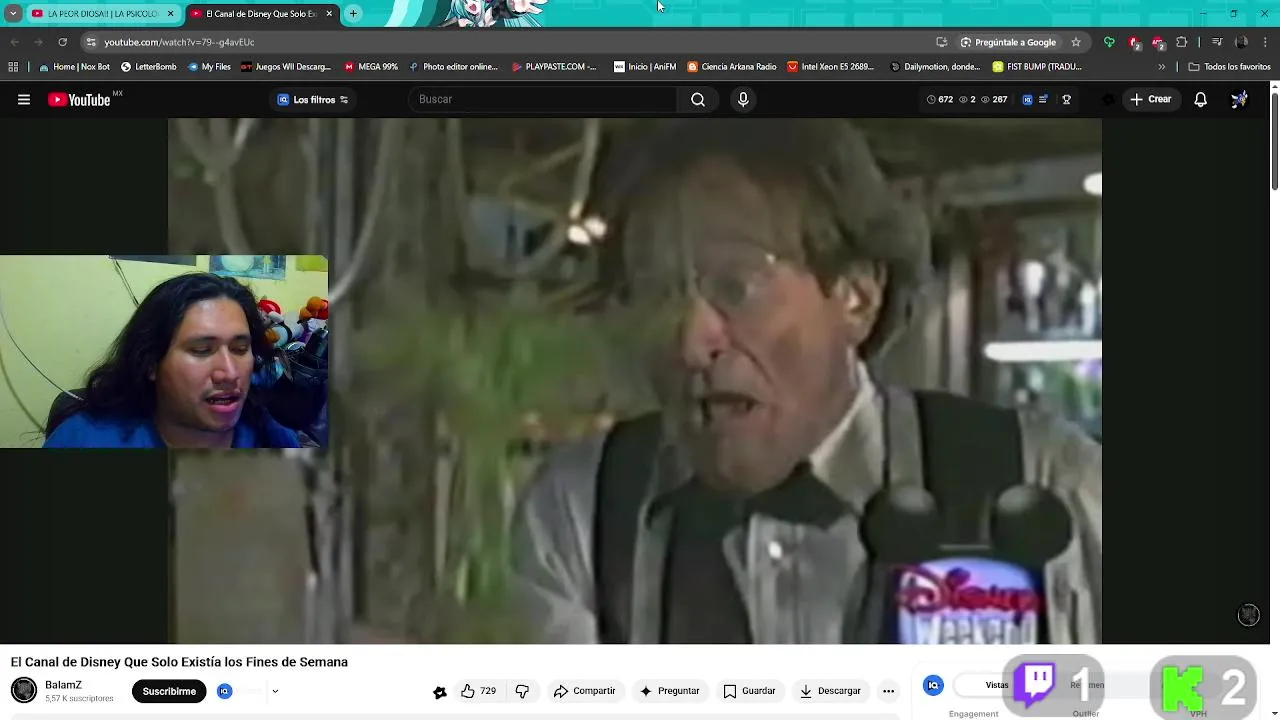Open the YouTube hamburger guide menu
1280x720 pixels.
tap(24, 99)
